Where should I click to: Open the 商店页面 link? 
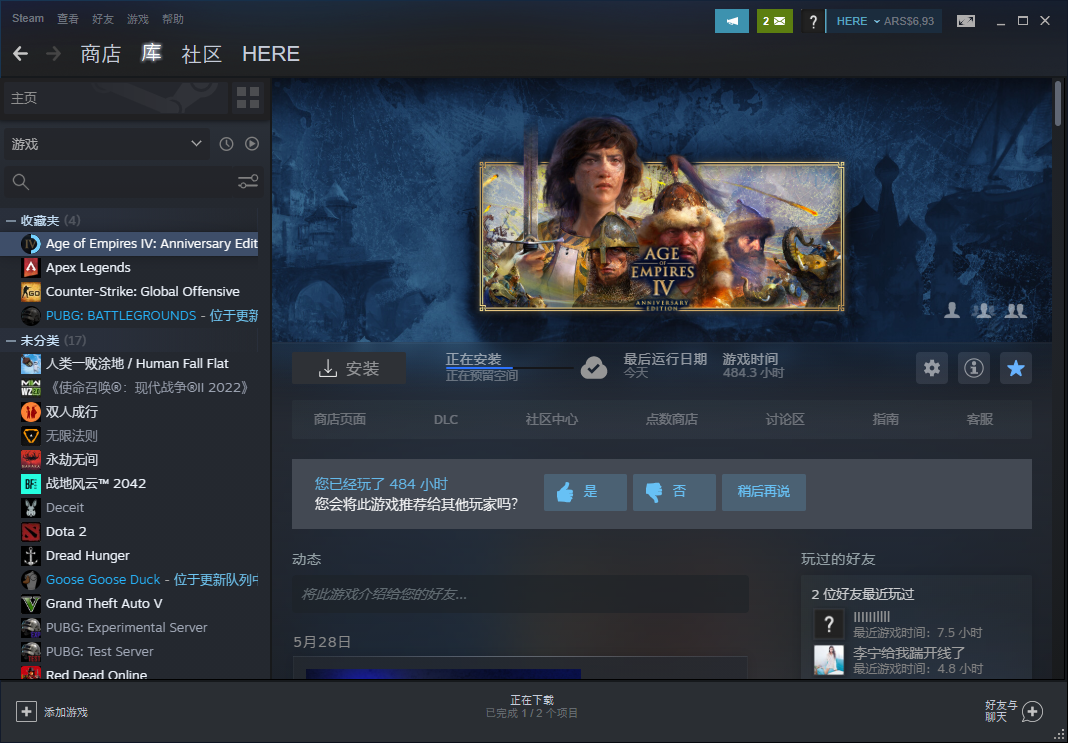340,420
